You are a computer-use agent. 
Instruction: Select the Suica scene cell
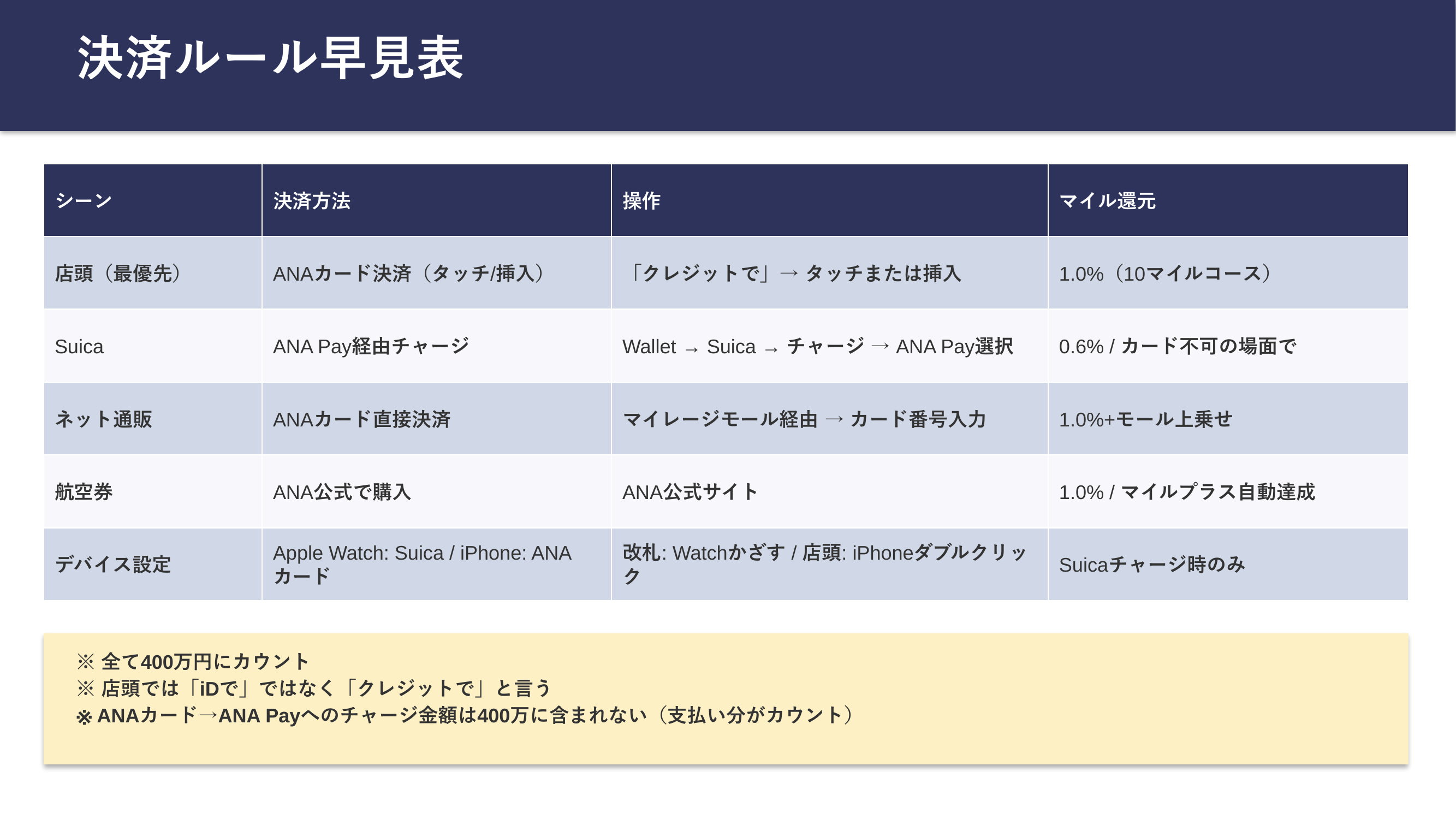coord(79,347)
